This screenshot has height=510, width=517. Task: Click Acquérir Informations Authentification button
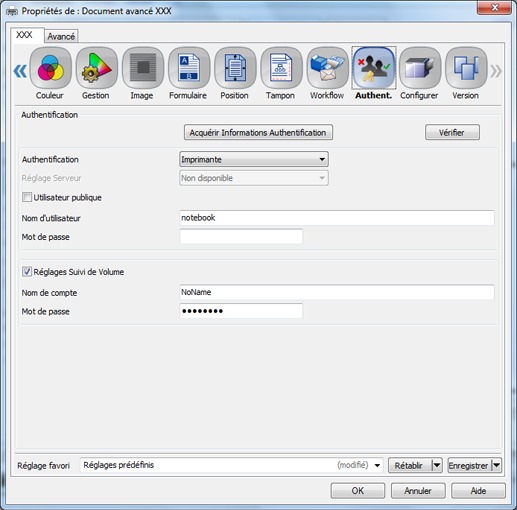258,132
